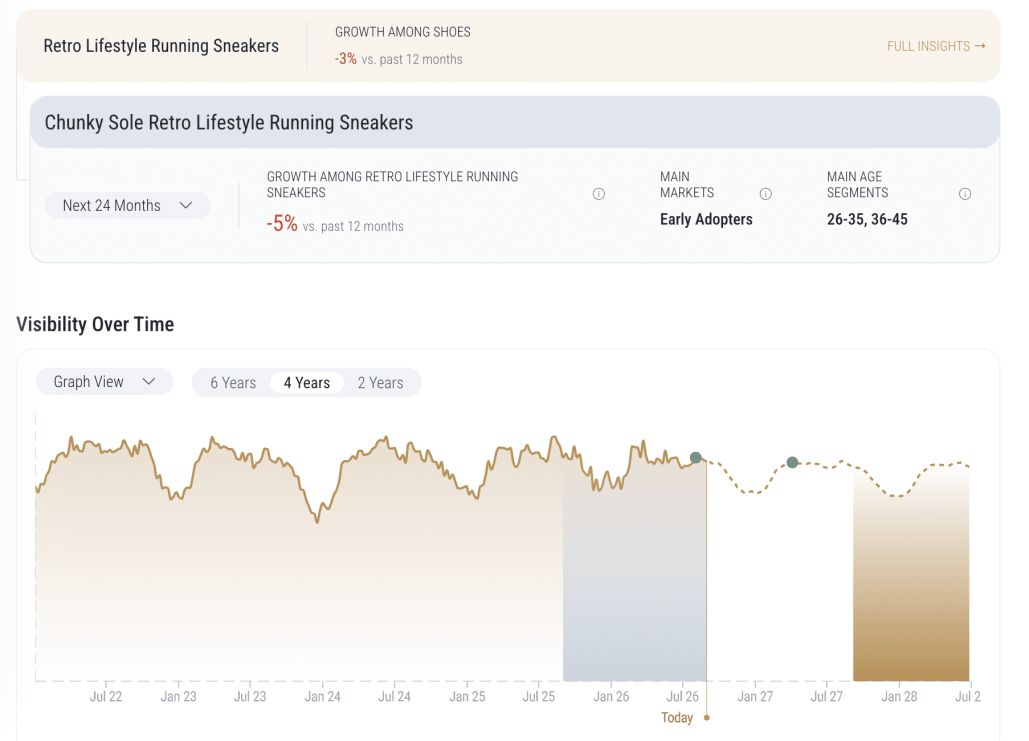The image size is (1029, 741).
Task: Click the chevron icon of Graph View
Action: point(149,381)
